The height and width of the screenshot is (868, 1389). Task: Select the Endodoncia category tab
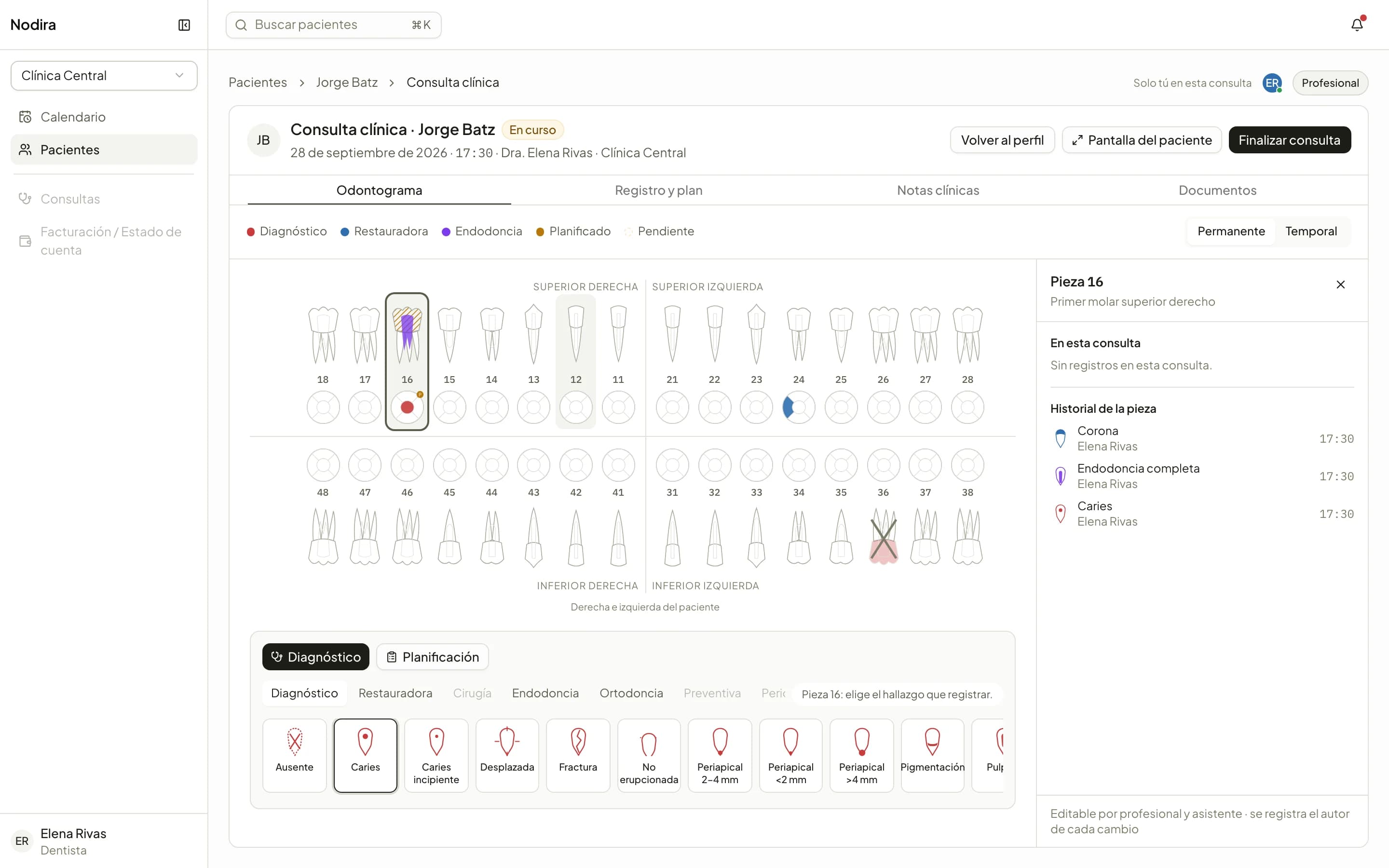pyautogui.click(x=545, y=693)
